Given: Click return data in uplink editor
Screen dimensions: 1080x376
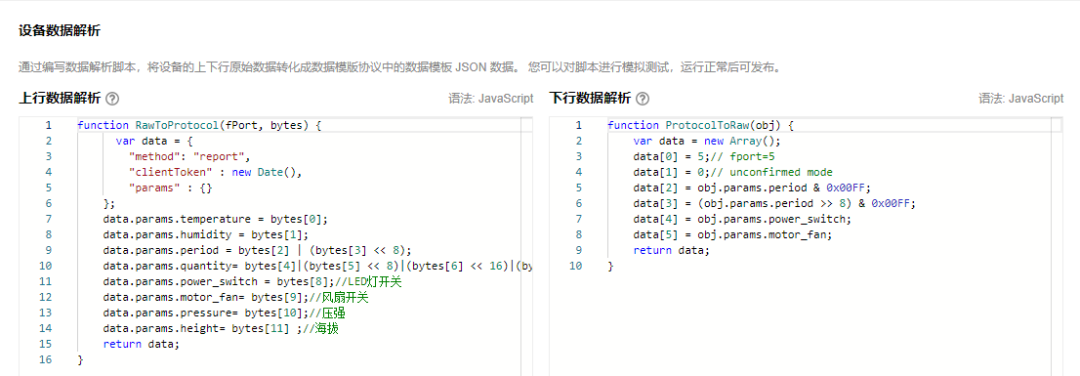Looking at the screenshot, I should 141,344.
